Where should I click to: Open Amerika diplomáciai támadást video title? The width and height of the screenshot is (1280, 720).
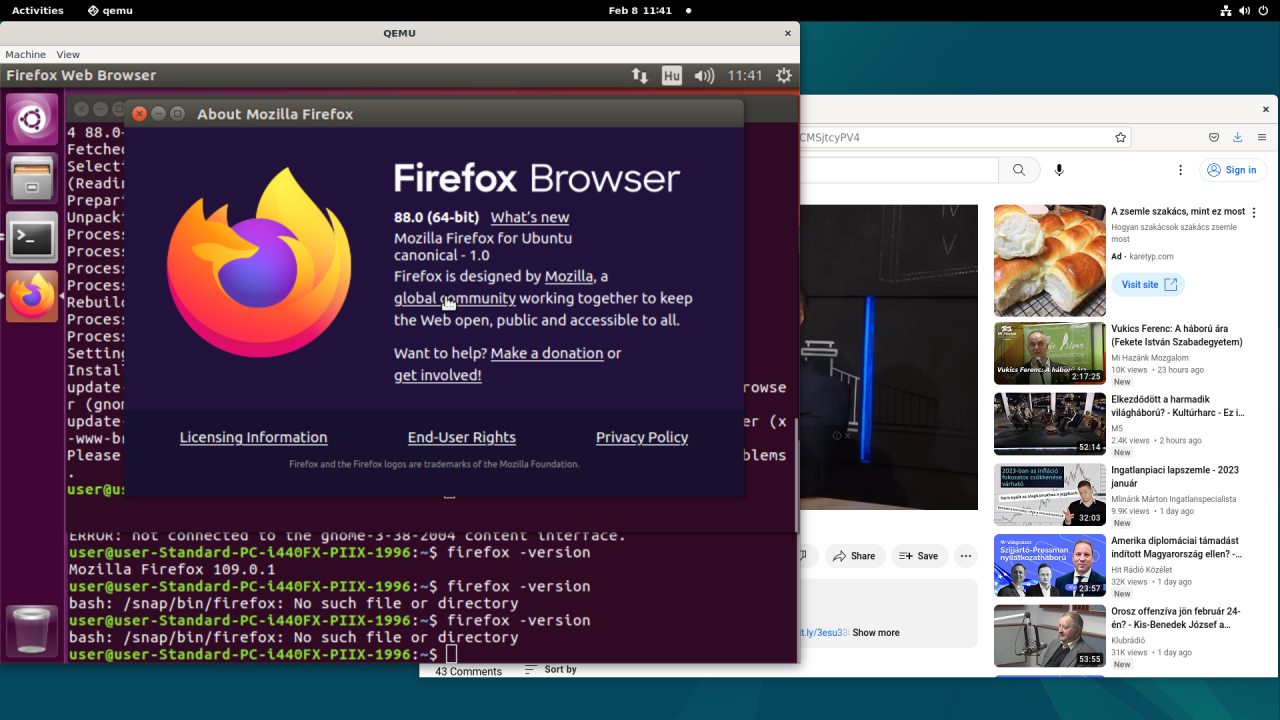1176,547
